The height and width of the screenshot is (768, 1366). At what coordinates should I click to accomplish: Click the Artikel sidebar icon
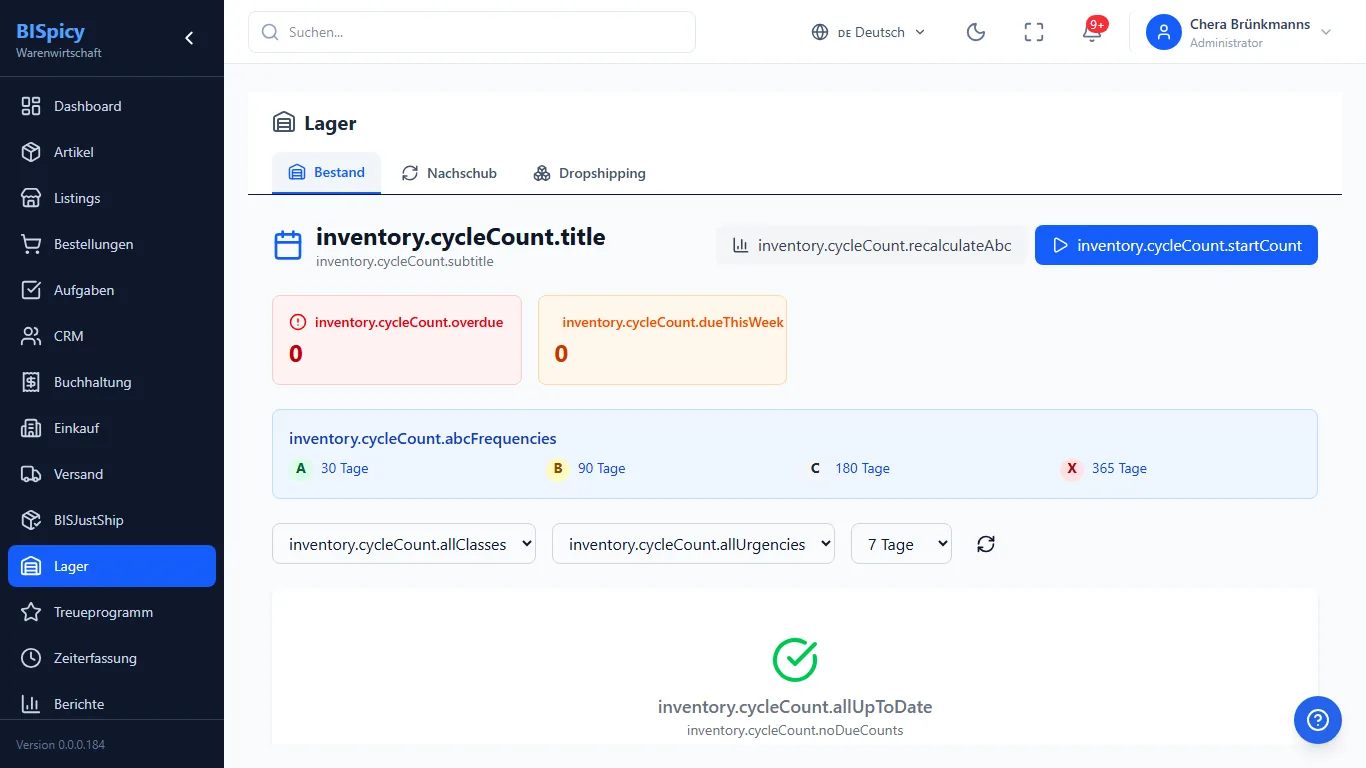tap(31, 152)
